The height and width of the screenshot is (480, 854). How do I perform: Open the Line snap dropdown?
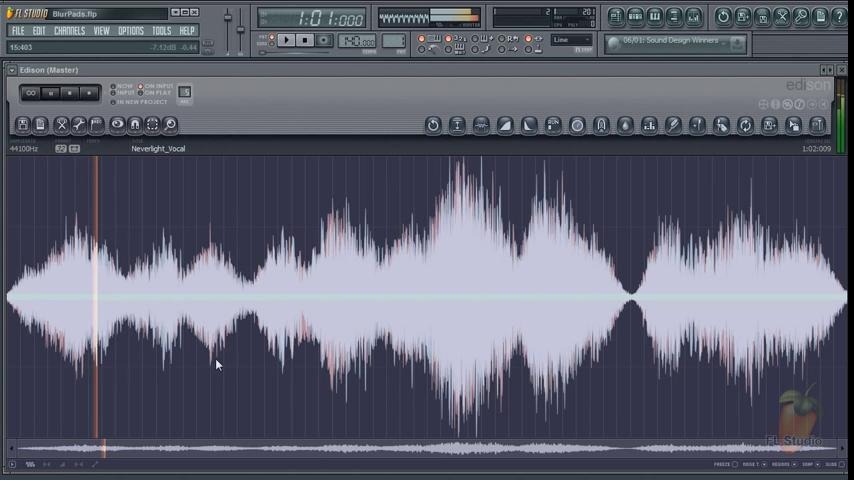click(571, 40)
